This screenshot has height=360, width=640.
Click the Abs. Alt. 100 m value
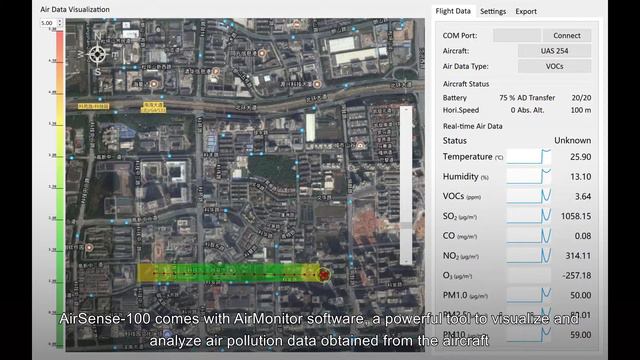point(581,110)
